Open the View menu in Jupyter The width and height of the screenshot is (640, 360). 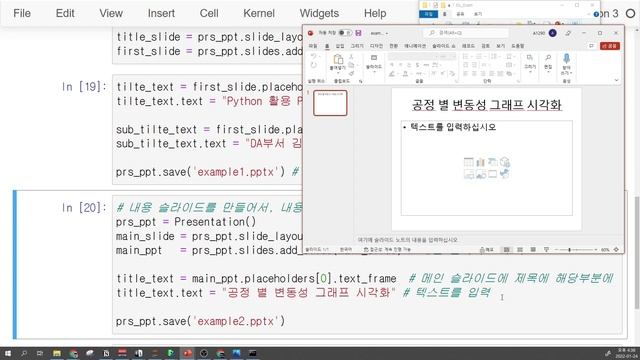[111, 13]
